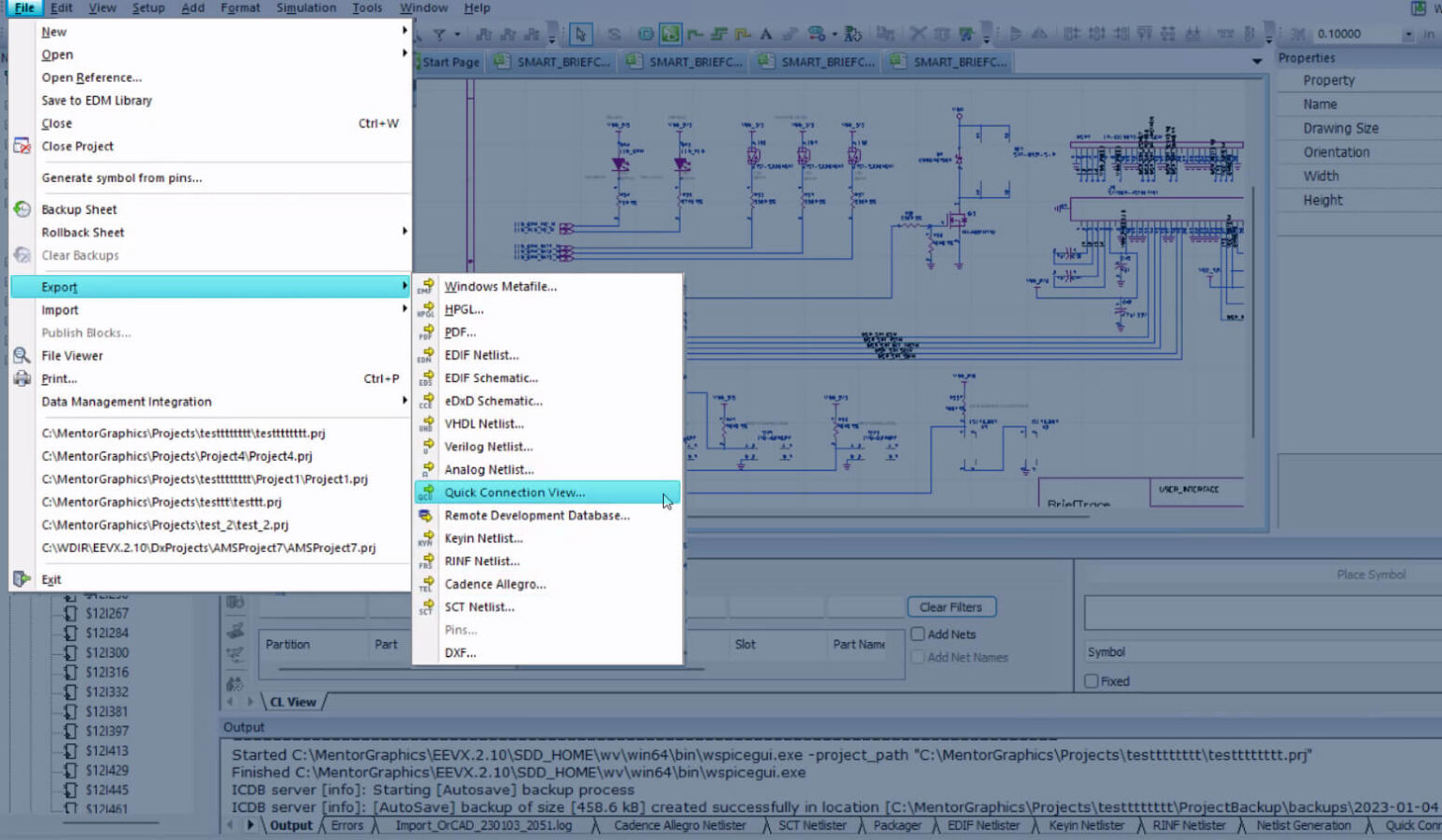Click the Backup Sheet icon

click(22, 208)
